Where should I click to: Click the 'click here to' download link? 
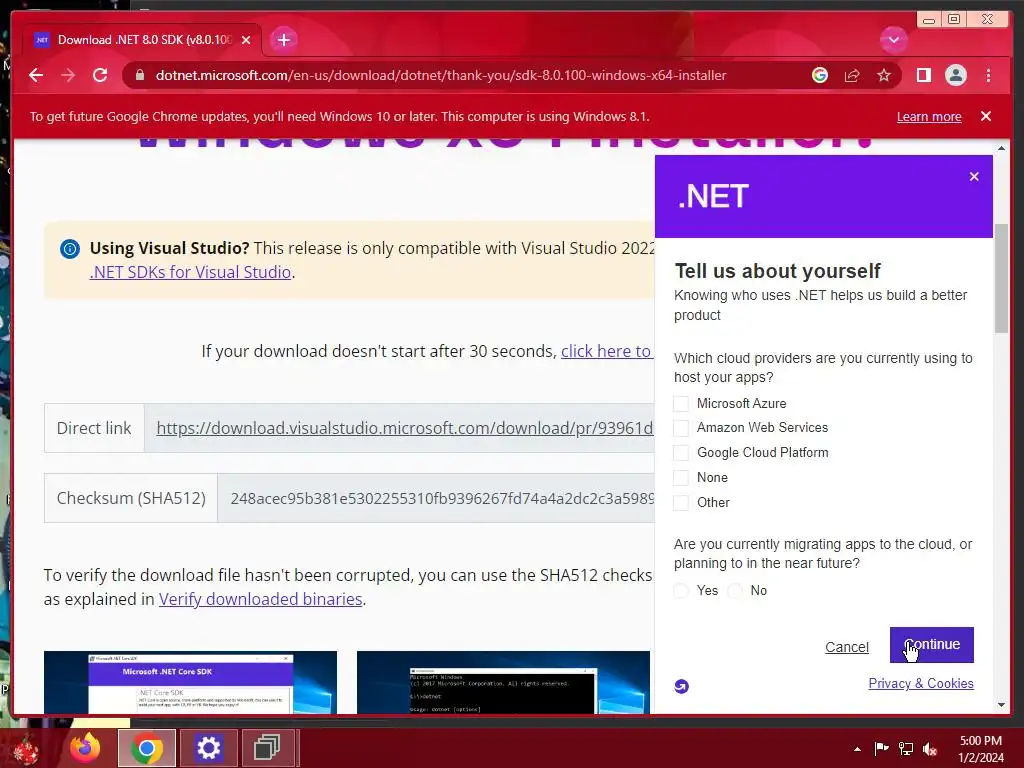(x=606, y=351)
